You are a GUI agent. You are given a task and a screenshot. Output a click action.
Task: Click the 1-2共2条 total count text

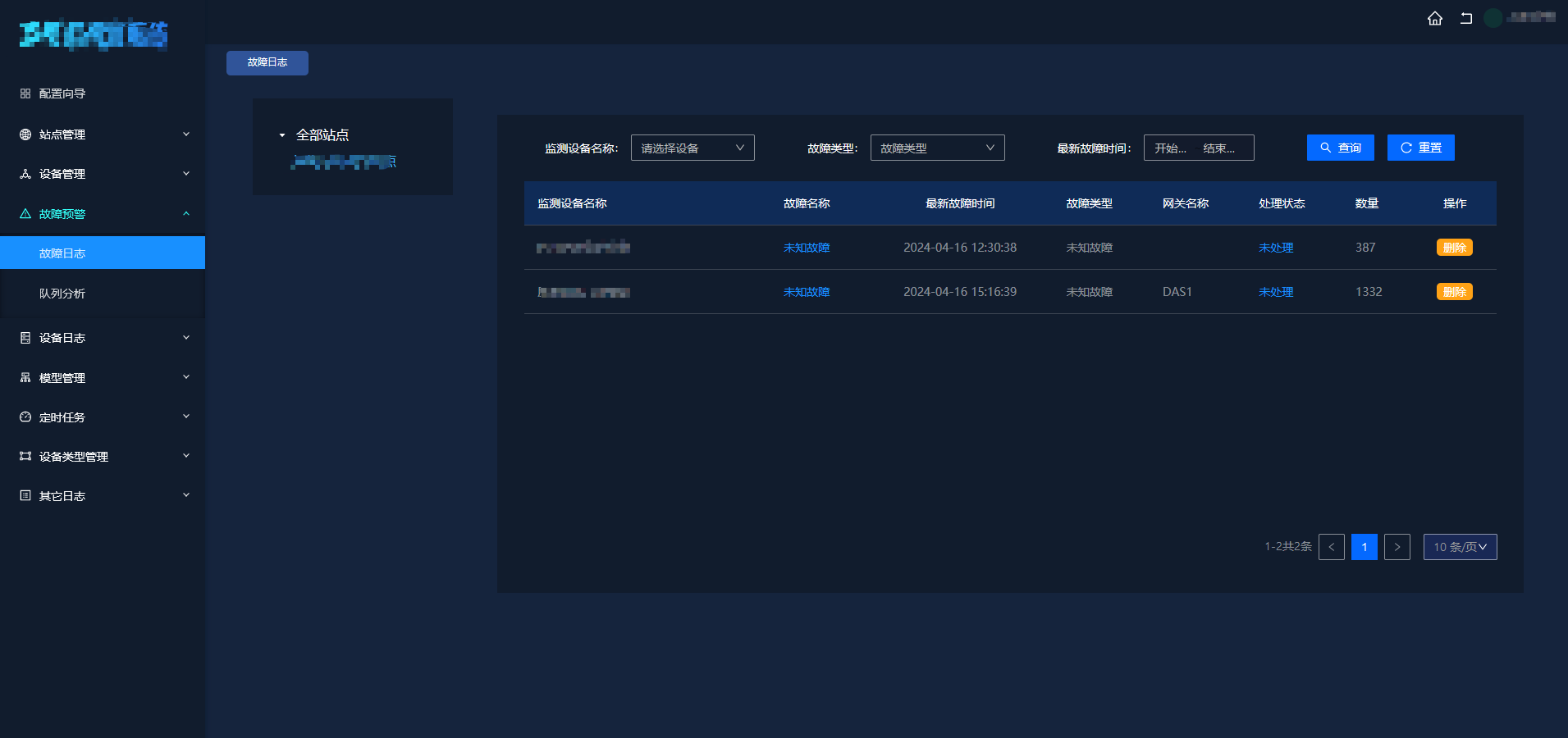pos(1288,546)
